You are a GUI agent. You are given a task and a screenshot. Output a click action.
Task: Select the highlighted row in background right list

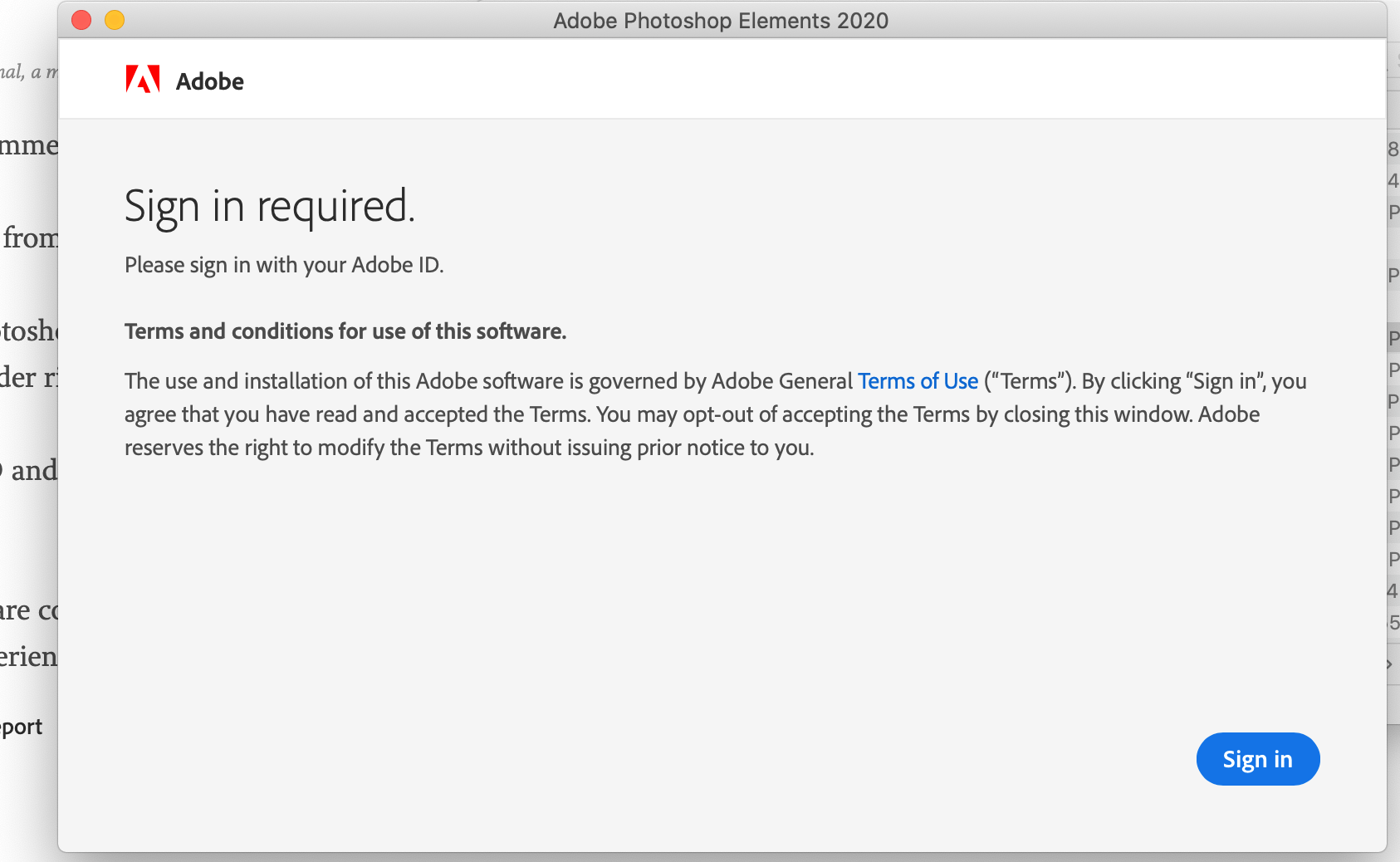1393,338
